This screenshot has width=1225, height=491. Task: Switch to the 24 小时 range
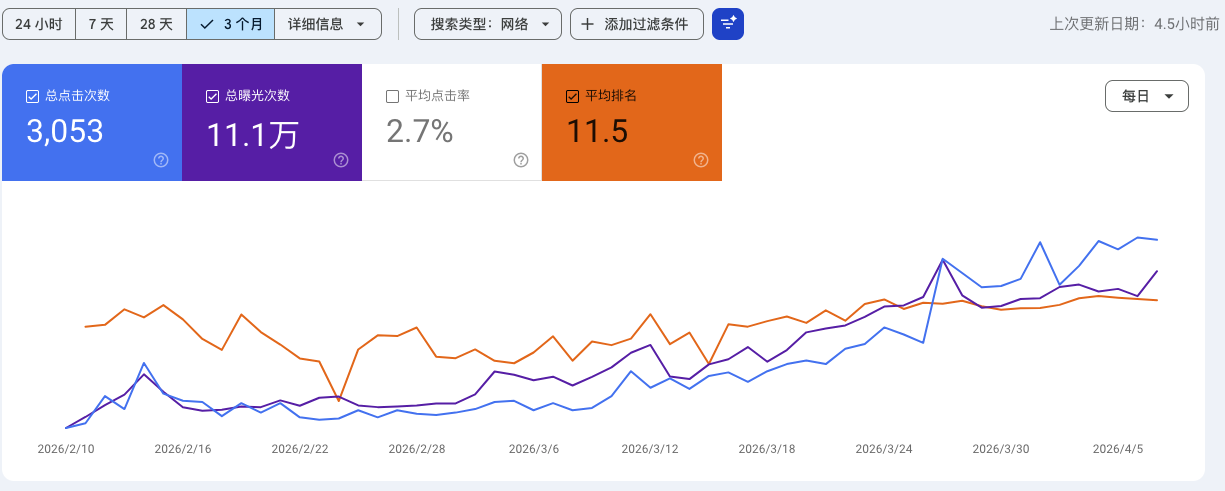coord(39,24)
